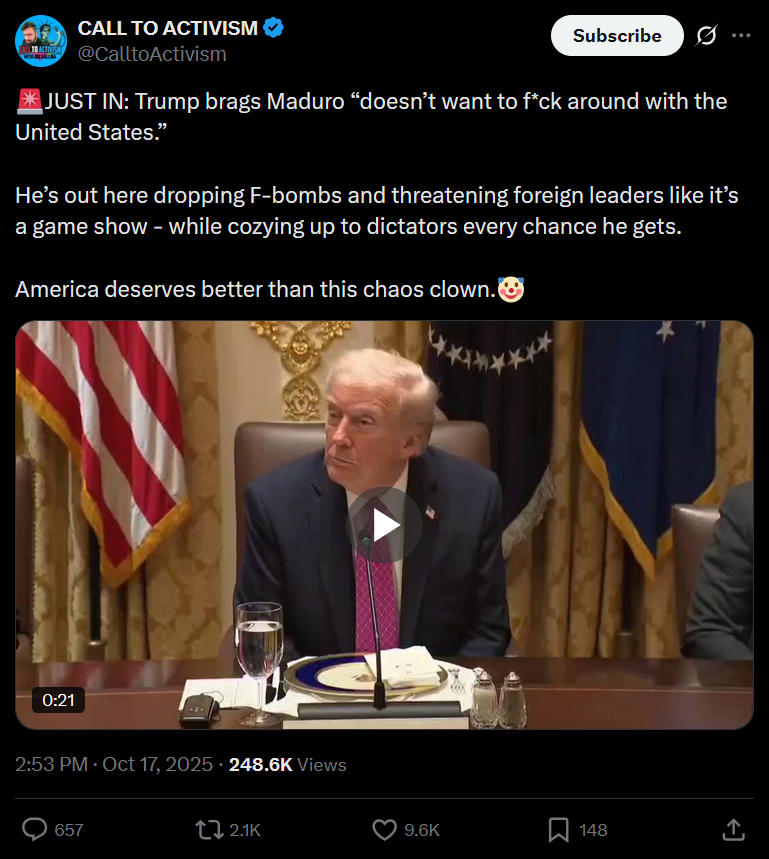Subscribe to Call to Activism

617,36
